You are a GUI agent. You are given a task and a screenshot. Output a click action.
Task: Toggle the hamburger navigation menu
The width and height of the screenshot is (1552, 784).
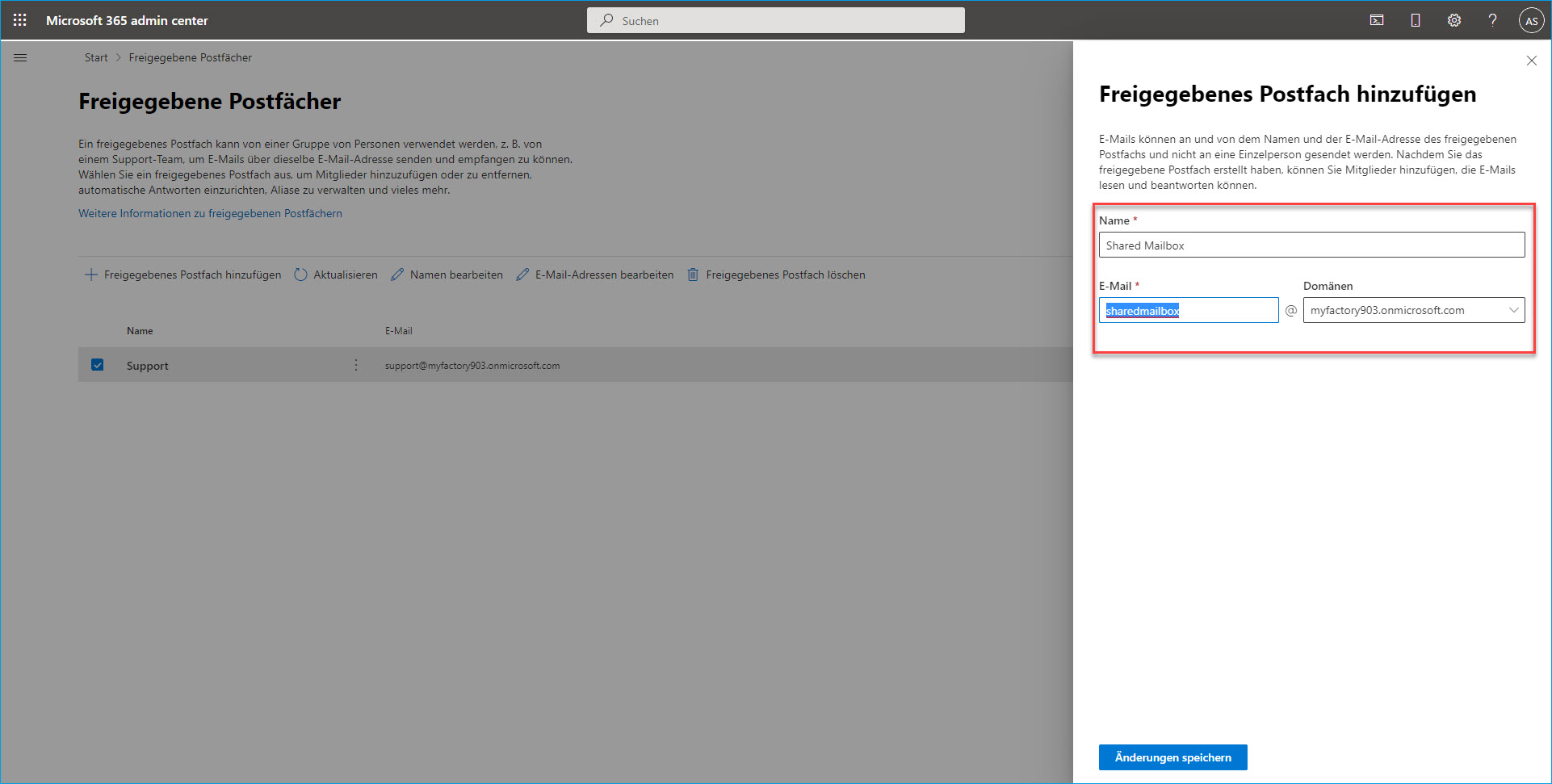tap(20, 58)
